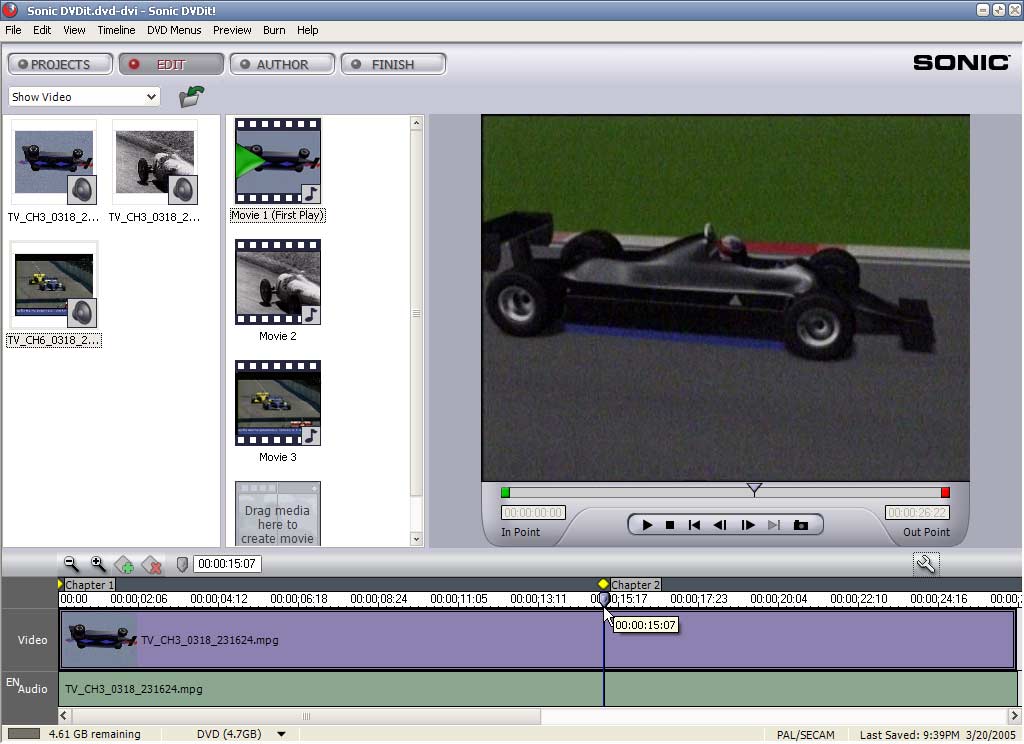This screenshot has width=1024, height=744.
Task: Open the Show Video dropdown
Action: coord(84,97)
